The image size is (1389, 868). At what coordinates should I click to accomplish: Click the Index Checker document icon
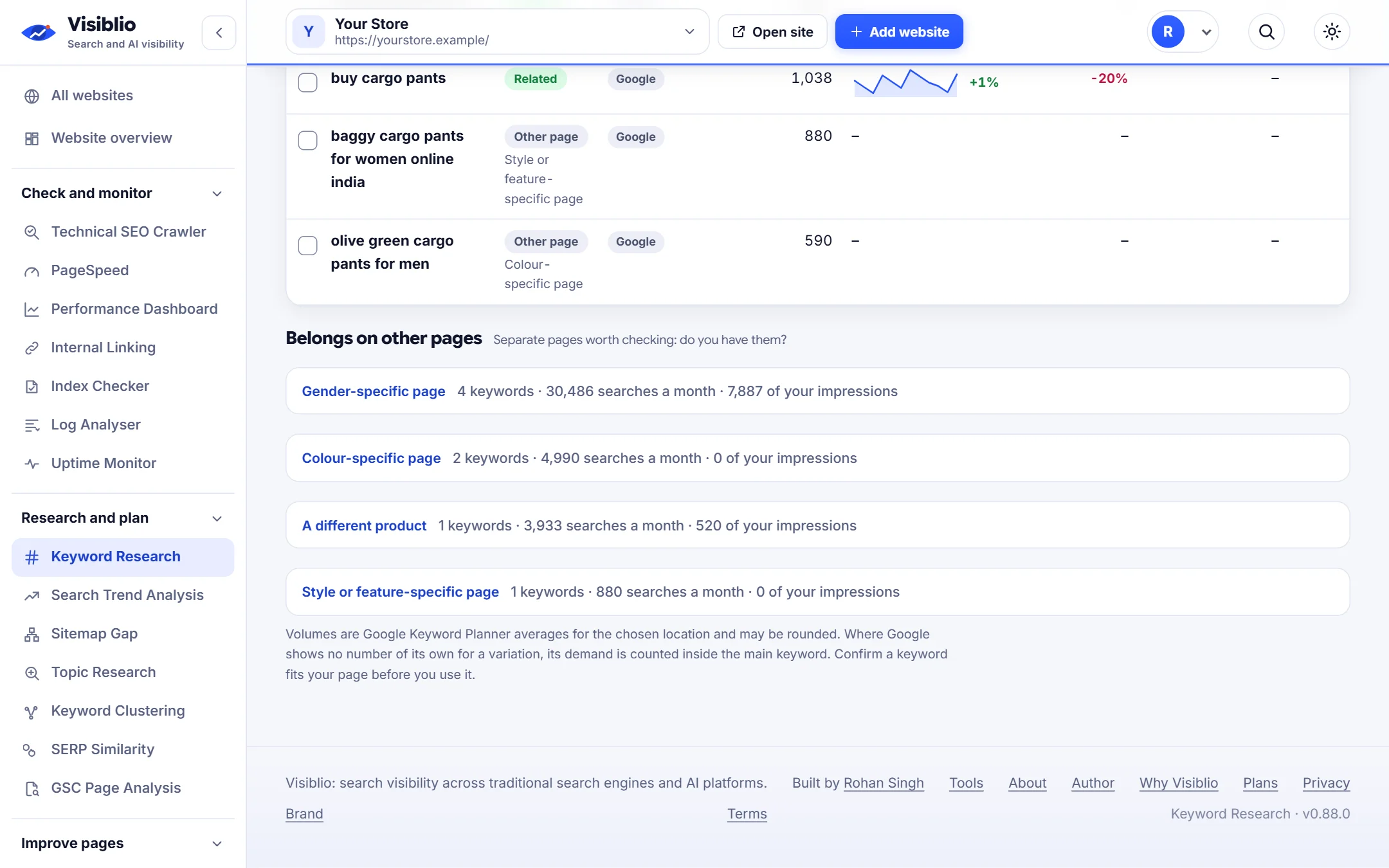pos(32,386)
